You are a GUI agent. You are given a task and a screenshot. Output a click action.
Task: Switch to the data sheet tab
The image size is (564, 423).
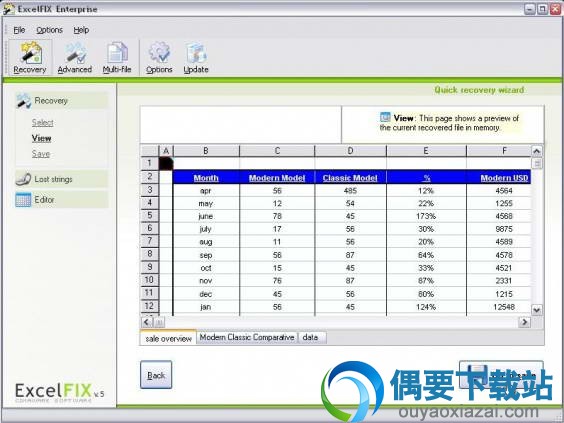[312, 337]
